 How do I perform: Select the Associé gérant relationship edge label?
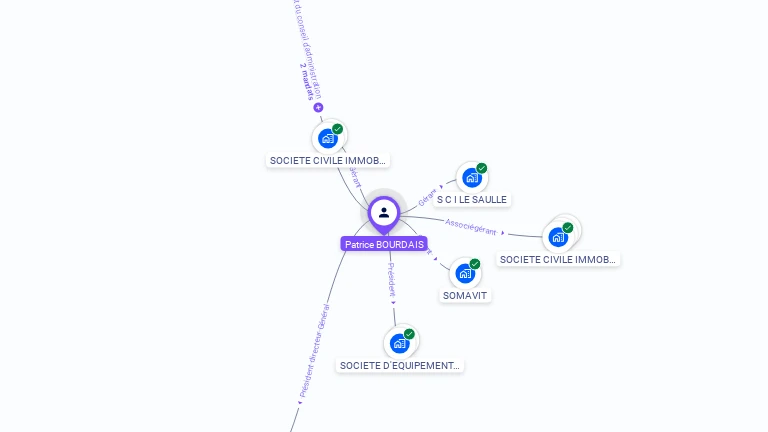click(471, 227)
